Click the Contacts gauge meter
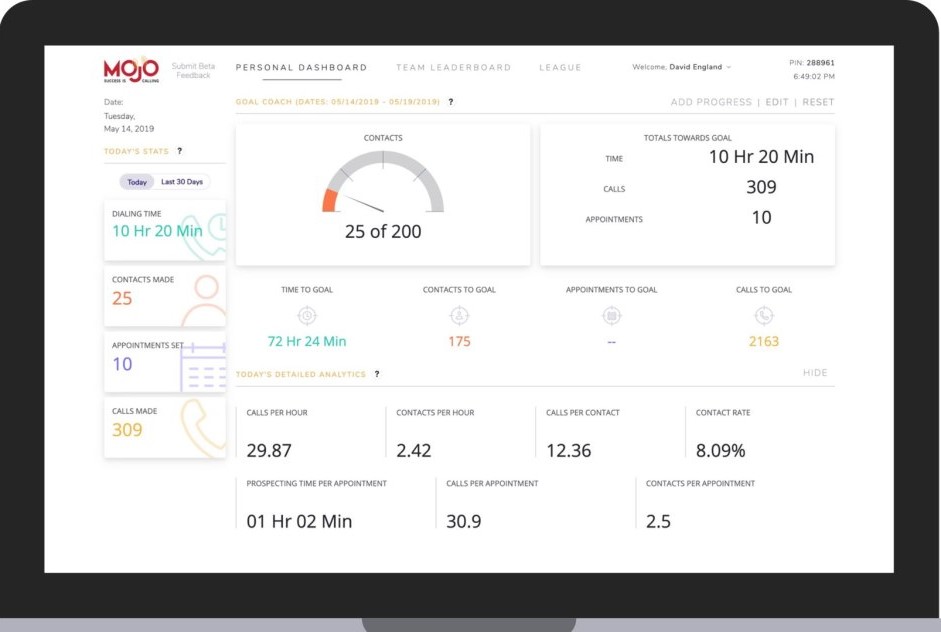 [x=383, y=182]
